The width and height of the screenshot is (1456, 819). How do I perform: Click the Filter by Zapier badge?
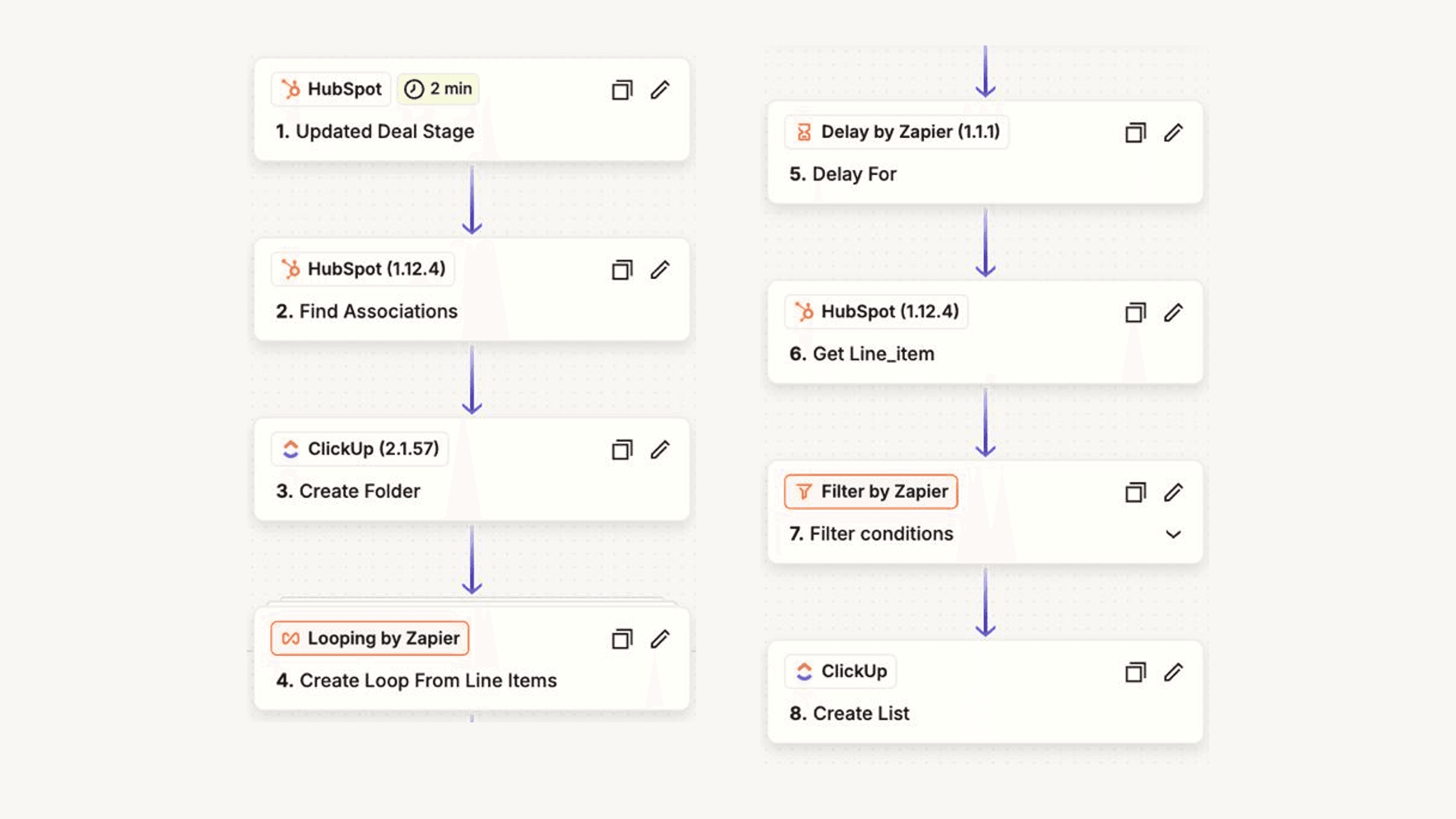click(x=871, y=491)
